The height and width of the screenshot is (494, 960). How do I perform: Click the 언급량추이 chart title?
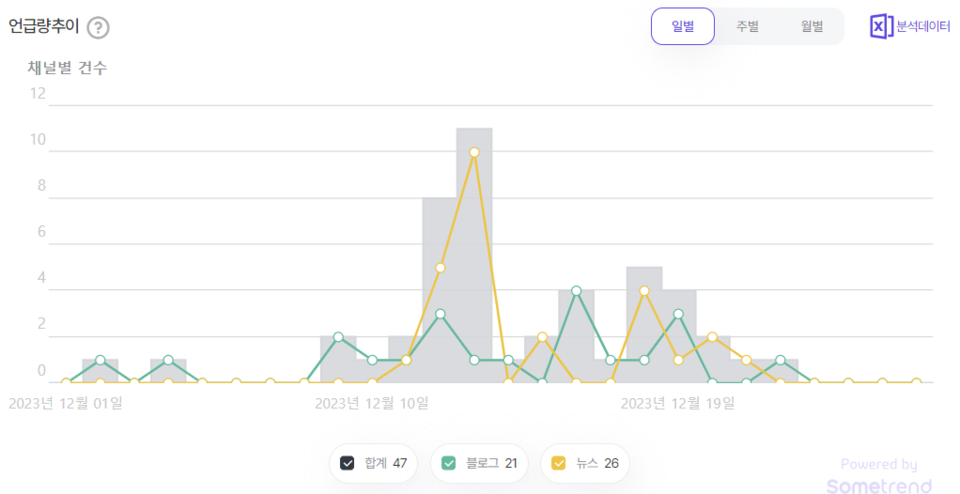tap(43, 27)
